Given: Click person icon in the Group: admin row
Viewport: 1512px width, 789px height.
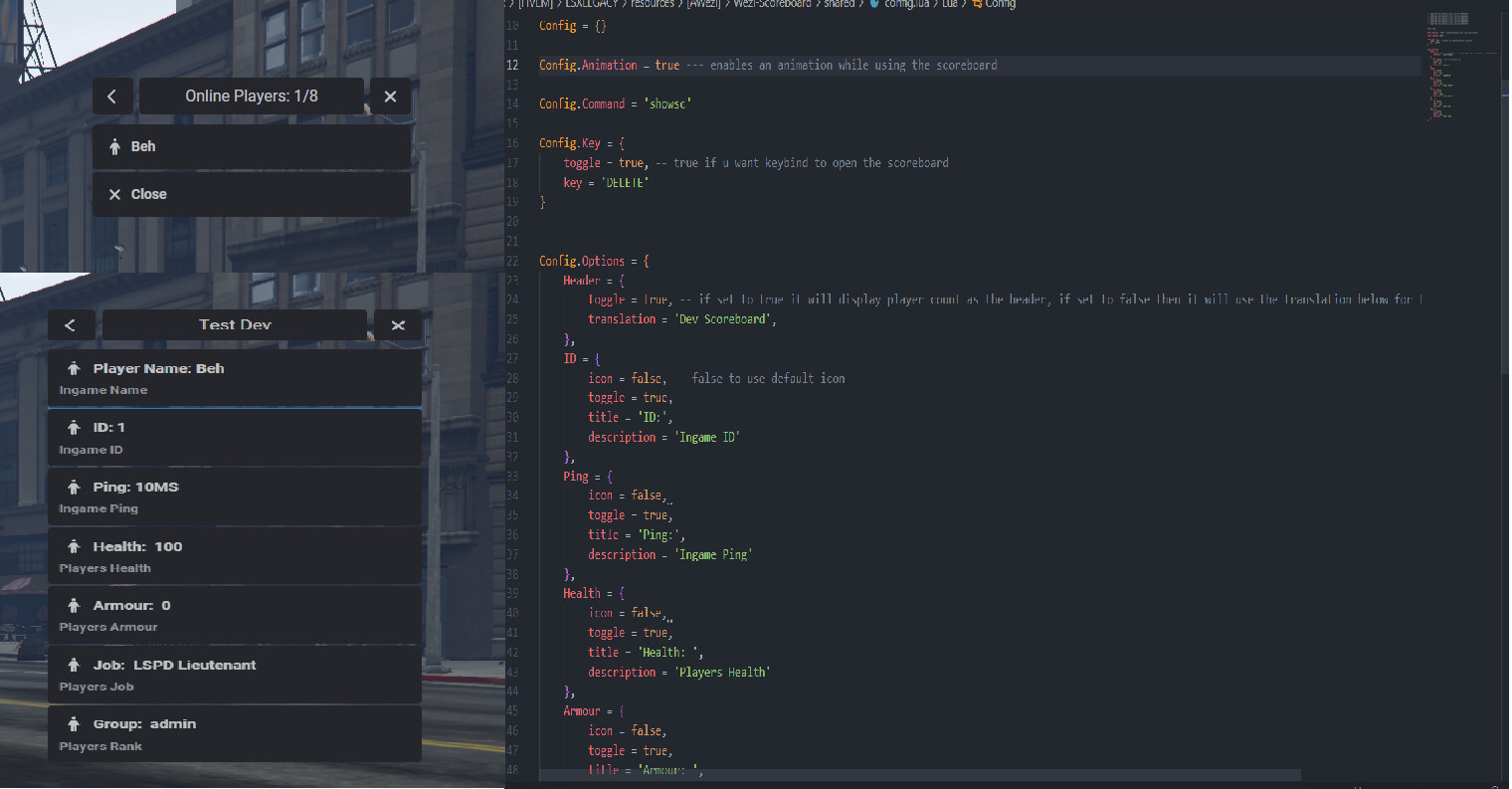Looking at the screenshot, I should pyautogui.click(x=74, y=724).
